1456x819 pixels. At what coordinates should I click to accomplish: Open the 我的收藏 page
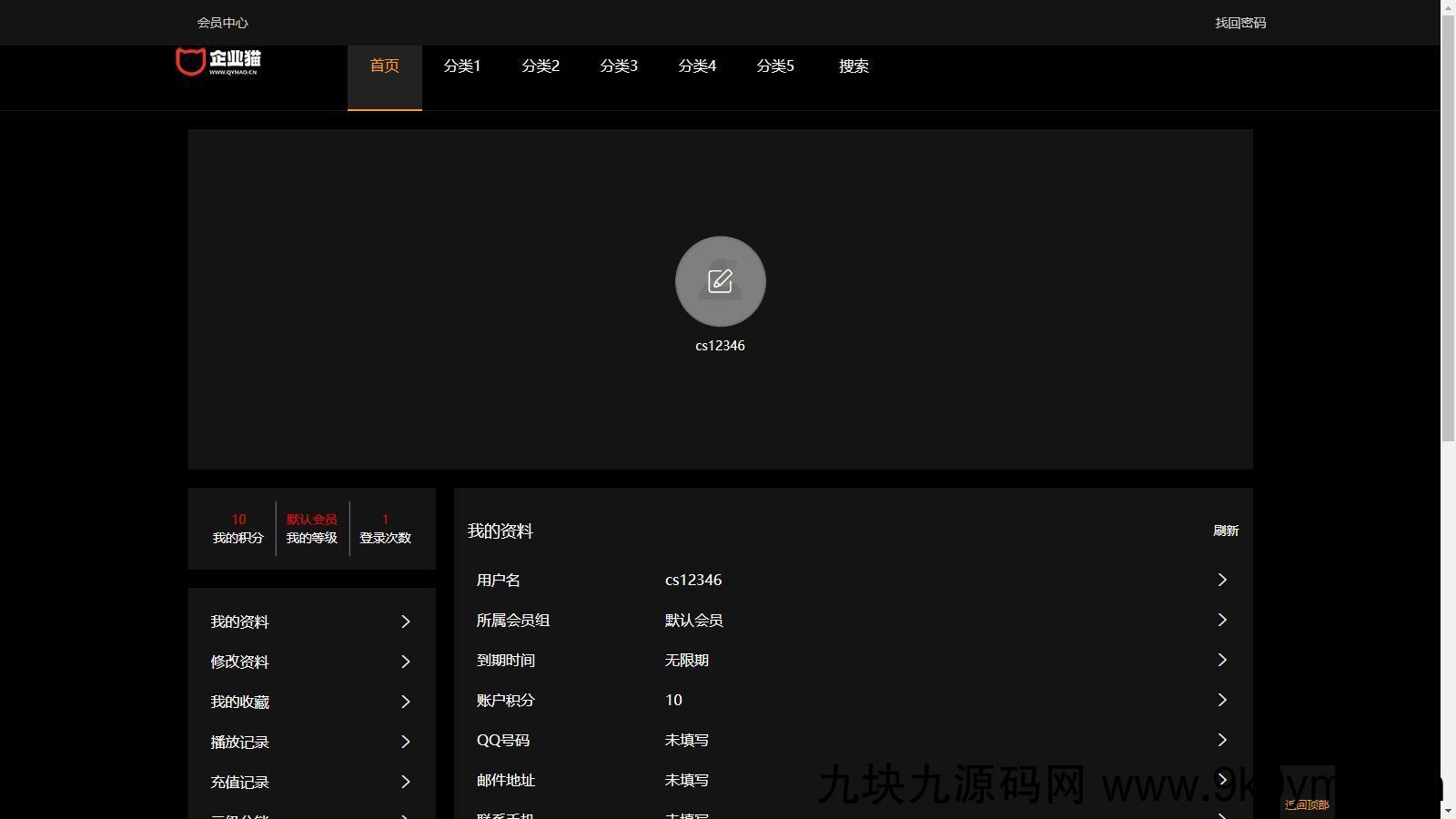[x=239, y=701]
